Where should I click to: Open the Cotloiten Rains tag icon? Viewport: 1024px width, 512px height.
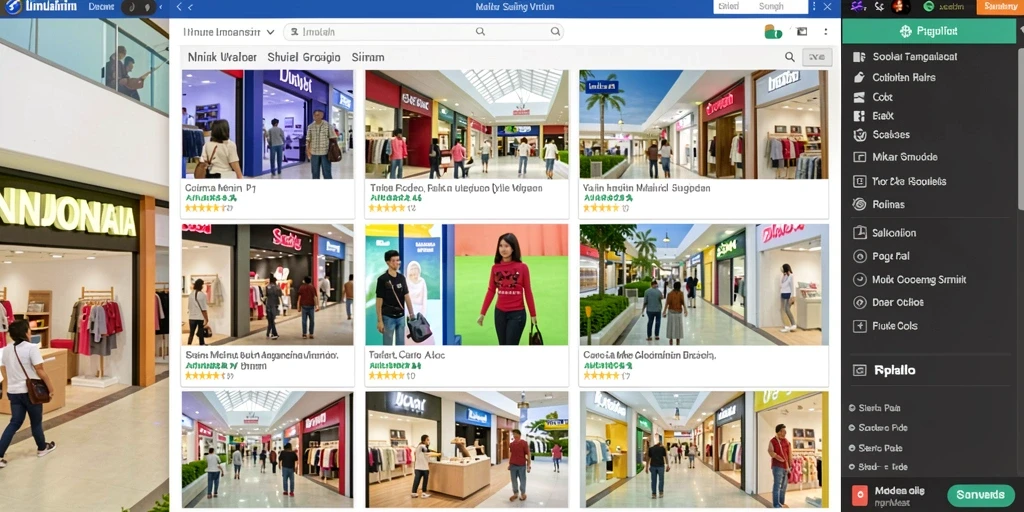tap(859, 77)
